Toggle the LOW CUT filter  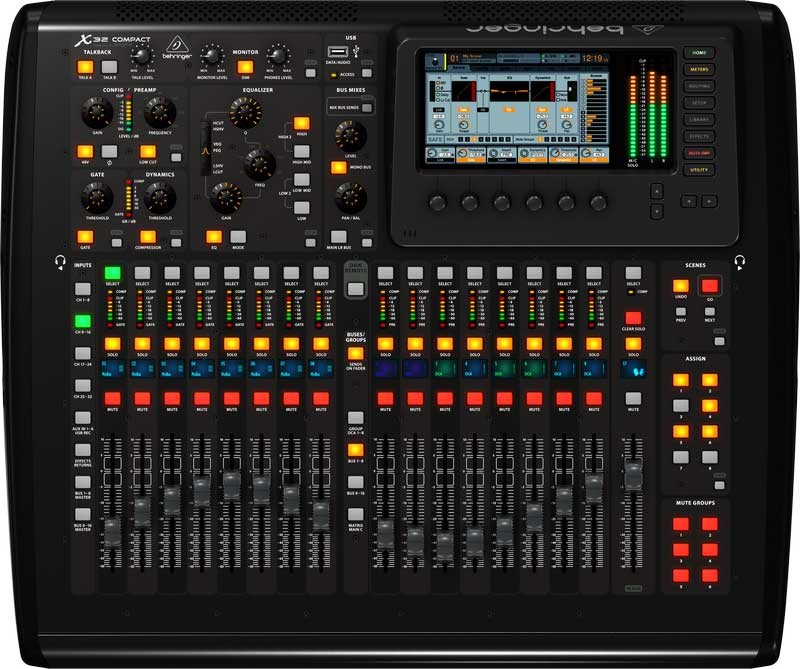click(150, 152)
